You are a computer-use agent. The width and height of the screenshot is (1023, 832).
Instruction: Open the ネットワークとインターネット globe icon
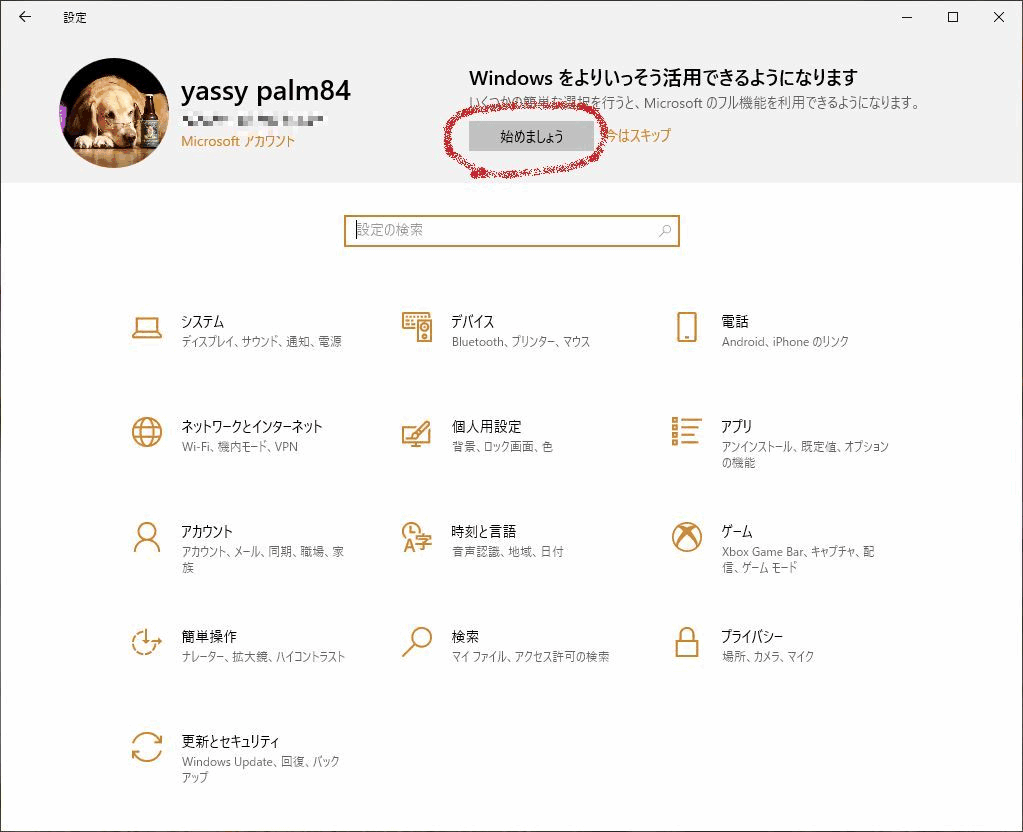pyautogui.click(x=147, y=432)
